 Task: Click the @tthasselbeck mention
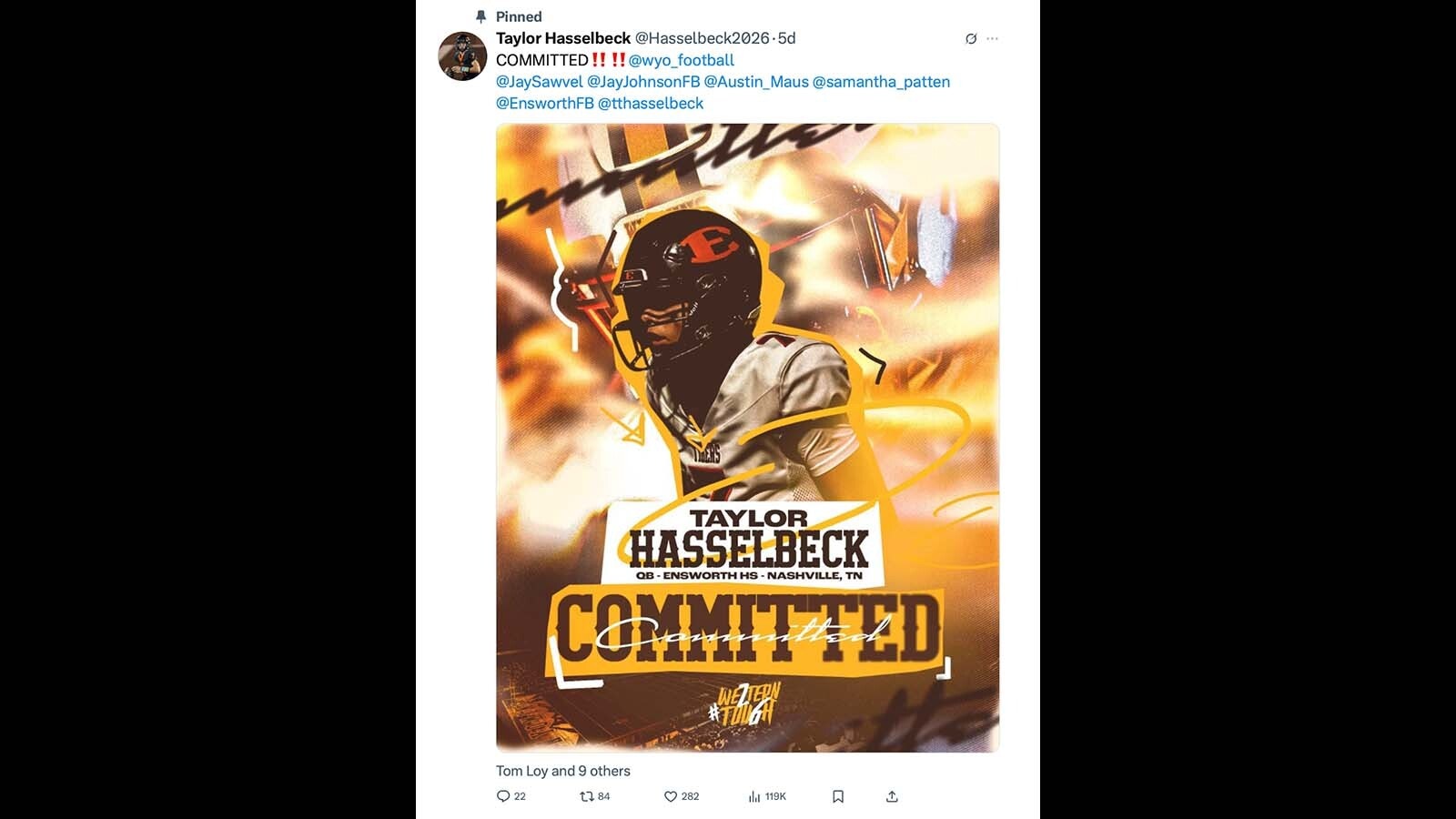point(651,104)
